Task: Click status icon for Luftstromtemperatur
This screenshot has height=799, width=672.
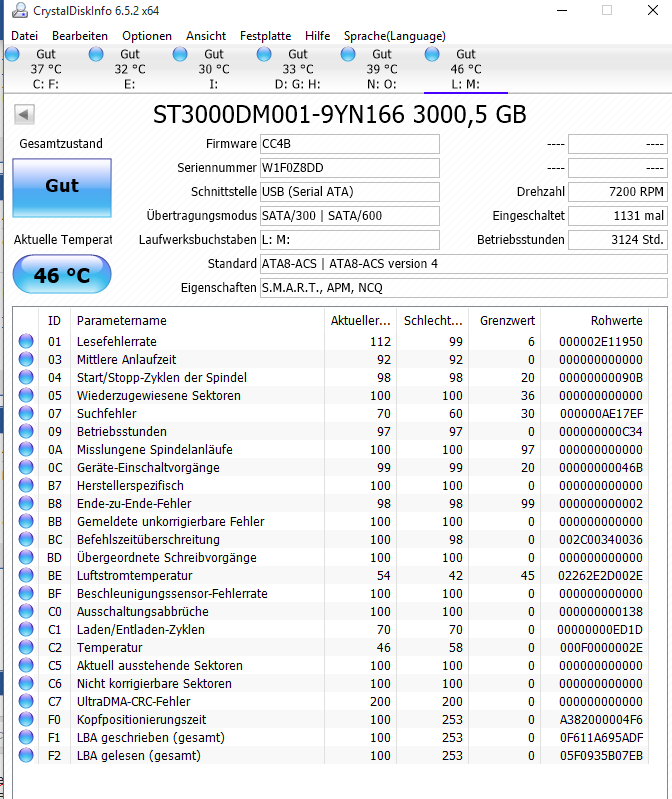Action: [x=26, y=575]
